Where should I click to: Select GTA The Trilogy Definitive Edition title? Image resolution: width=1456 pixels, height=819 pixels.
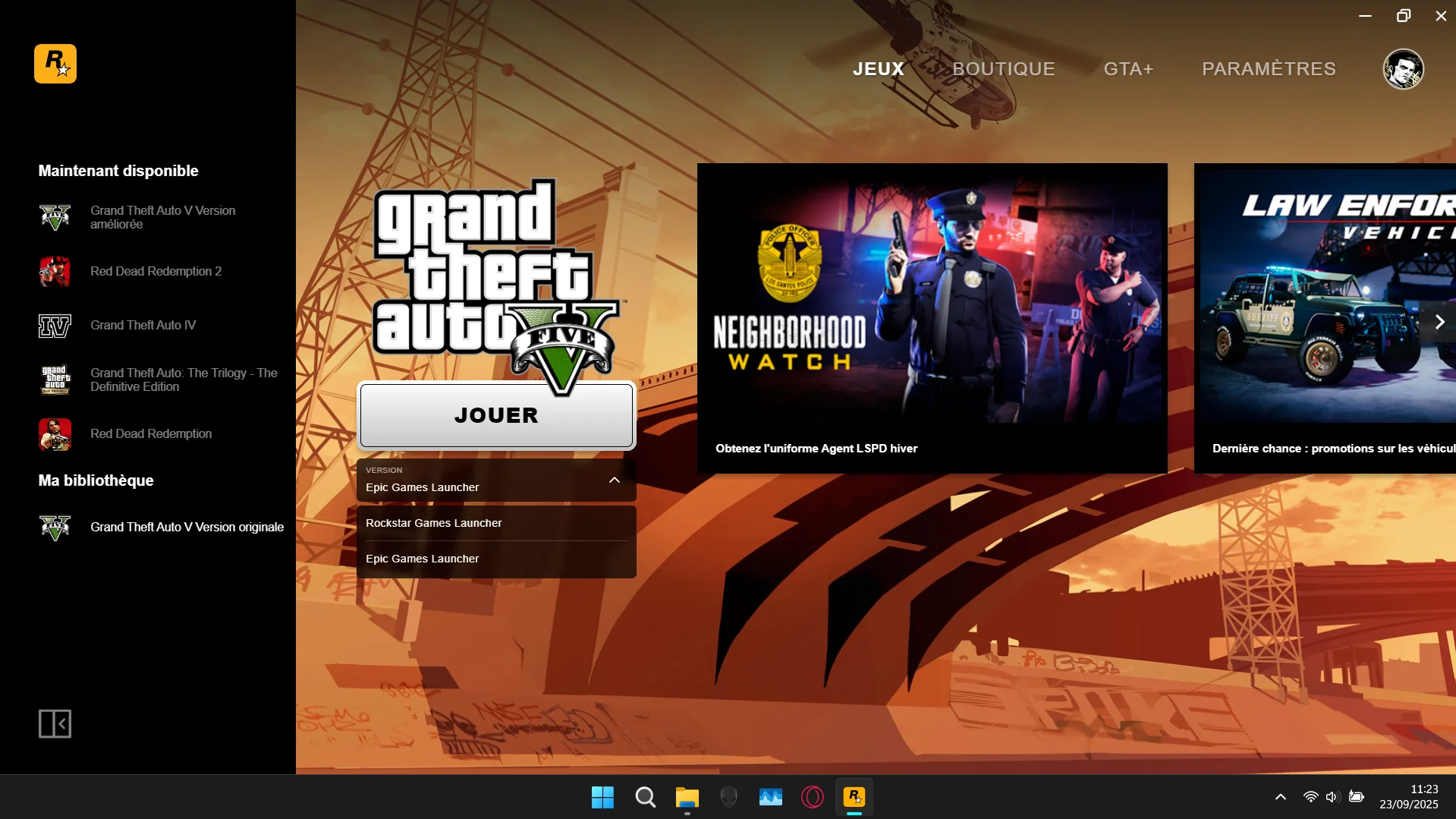point(184,380)
